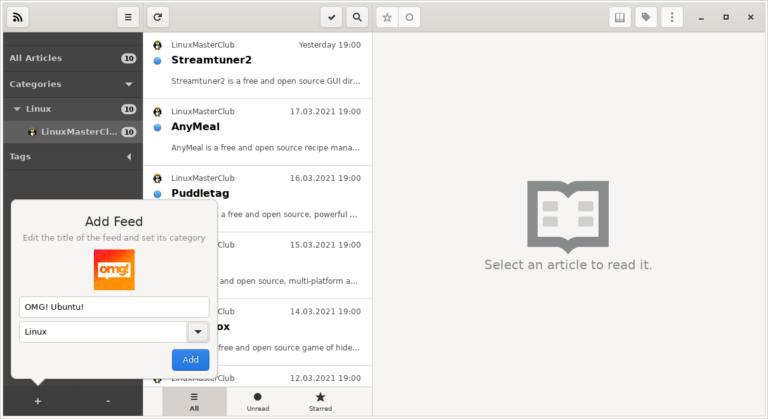This screenshot has height=419, width=768.
Task: Click the plus add feed button
Action: click(x=38, y=401)
